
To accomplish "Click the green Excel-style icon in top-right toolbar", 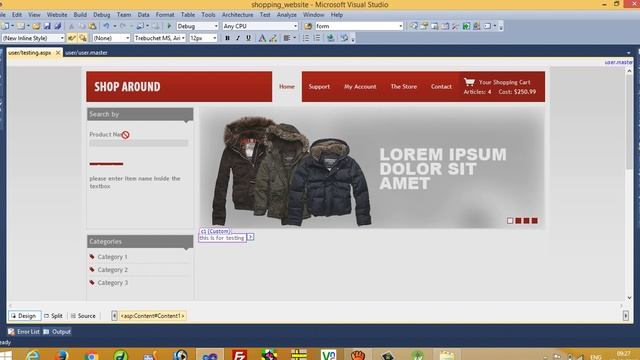I will click(x=466, y=26).
